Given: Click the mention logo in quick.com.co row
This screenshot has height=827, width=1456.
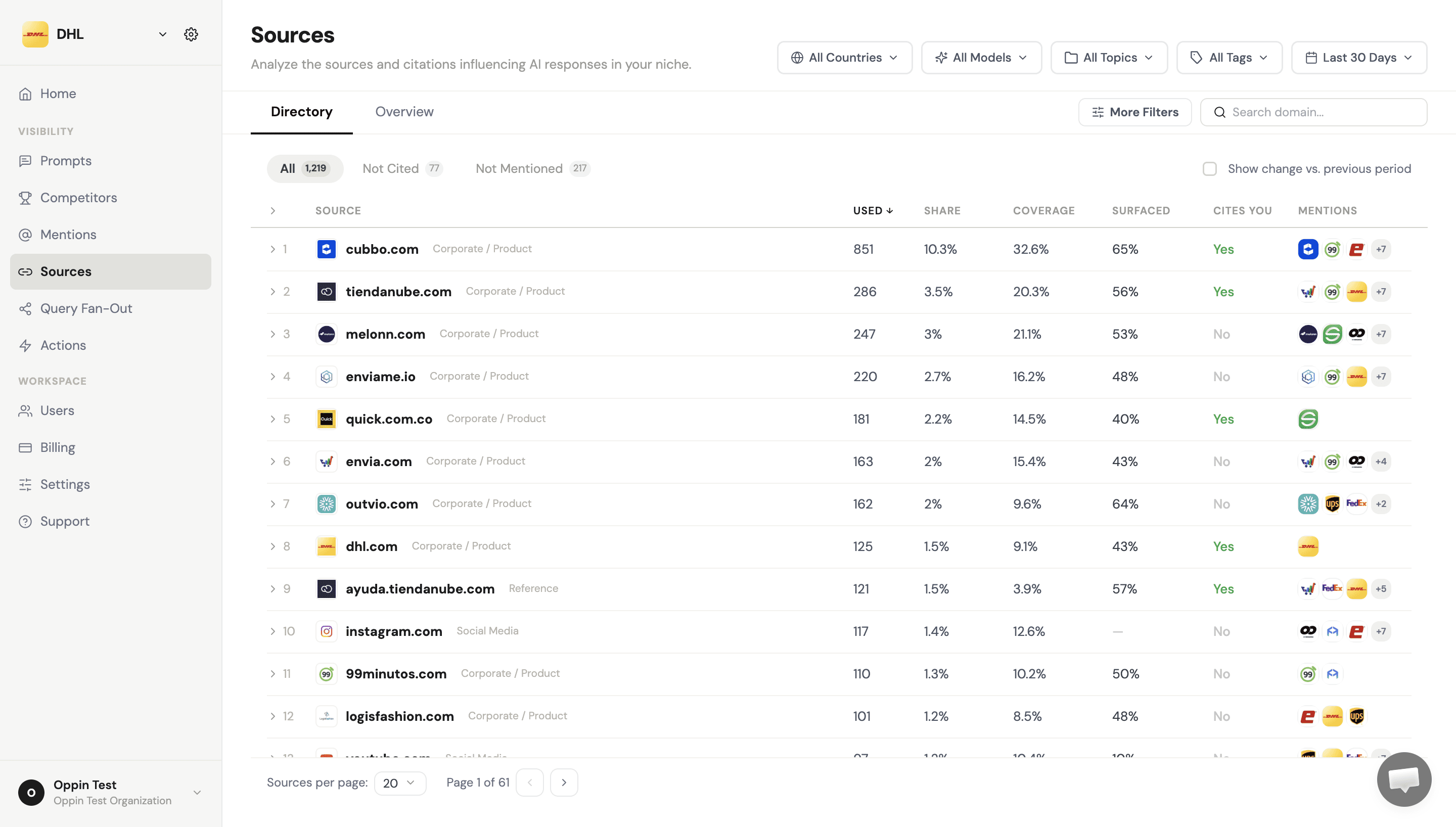Looking at the screenshot, I should [x=1308, y=419].
